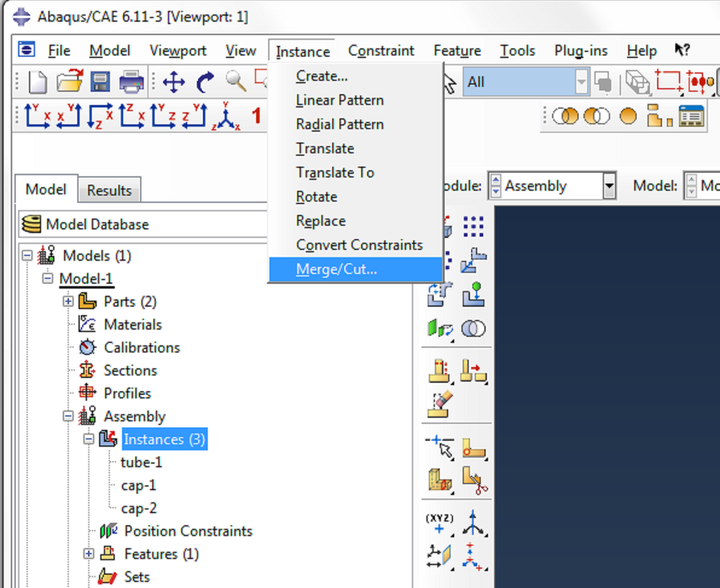Click the table-style icon on the right of the toolbar

(692, 116)
